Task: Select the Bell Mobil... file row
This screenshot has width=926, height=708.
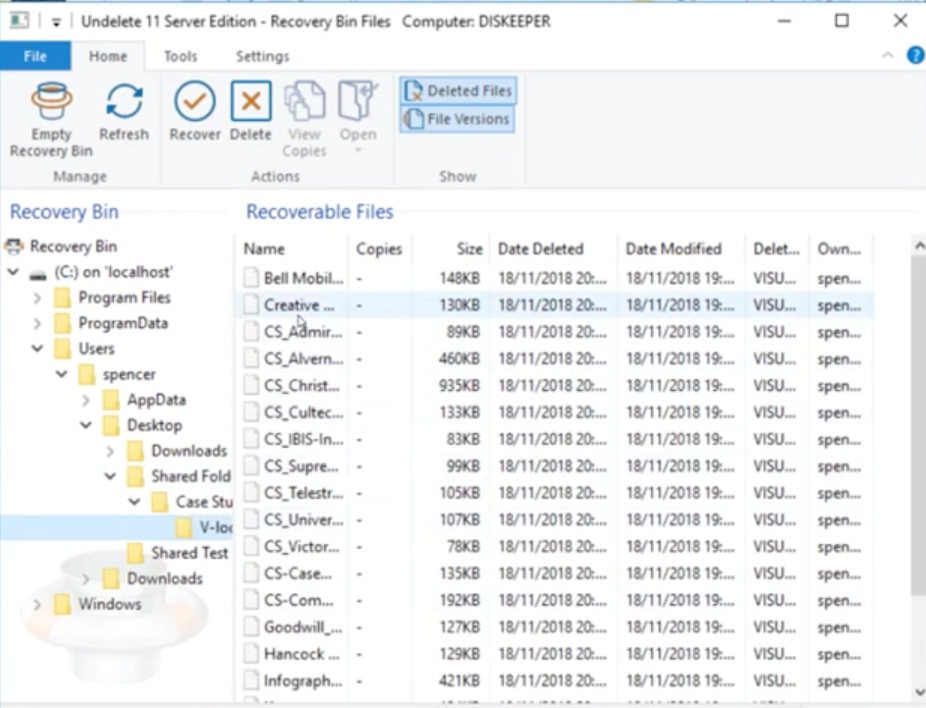Action: pyautogui.click(x=555, y=278)
